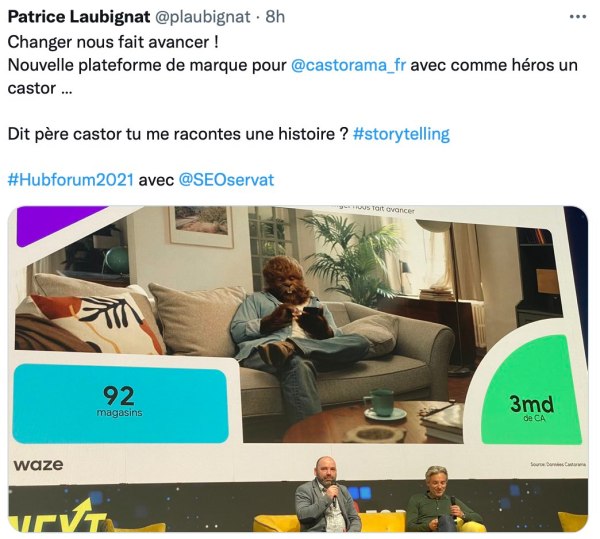Click the @plaubignat handle

[202, 17]
